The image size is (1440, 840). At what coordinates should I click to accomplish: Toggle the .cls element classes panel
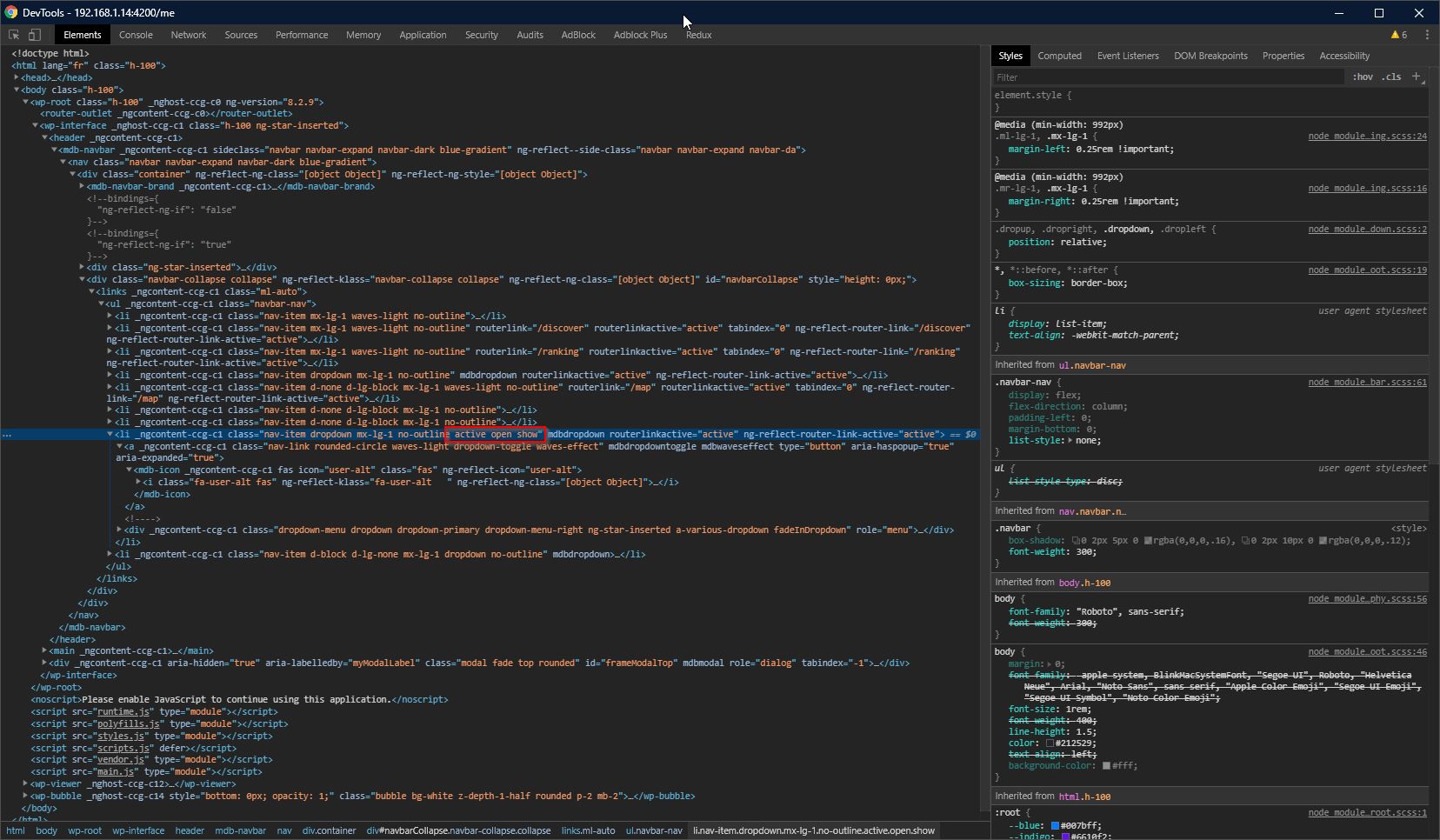[1392, 77]
